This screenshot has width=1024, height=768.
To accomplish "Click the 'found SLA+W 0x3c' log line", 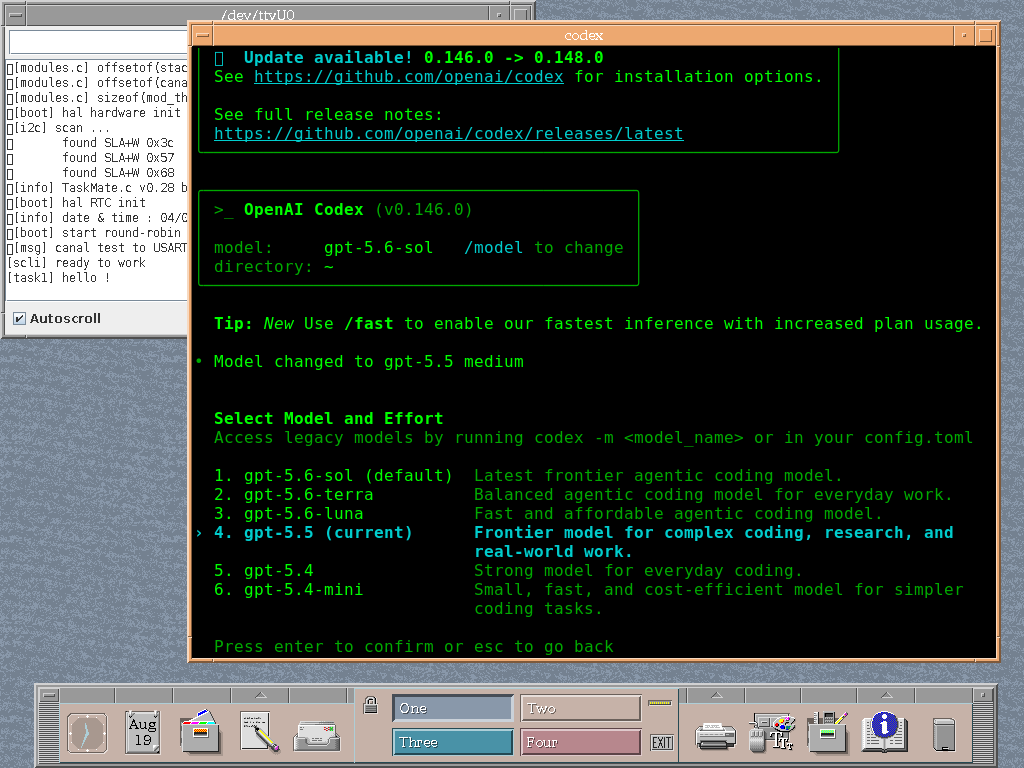I will [x=118, y=142].
